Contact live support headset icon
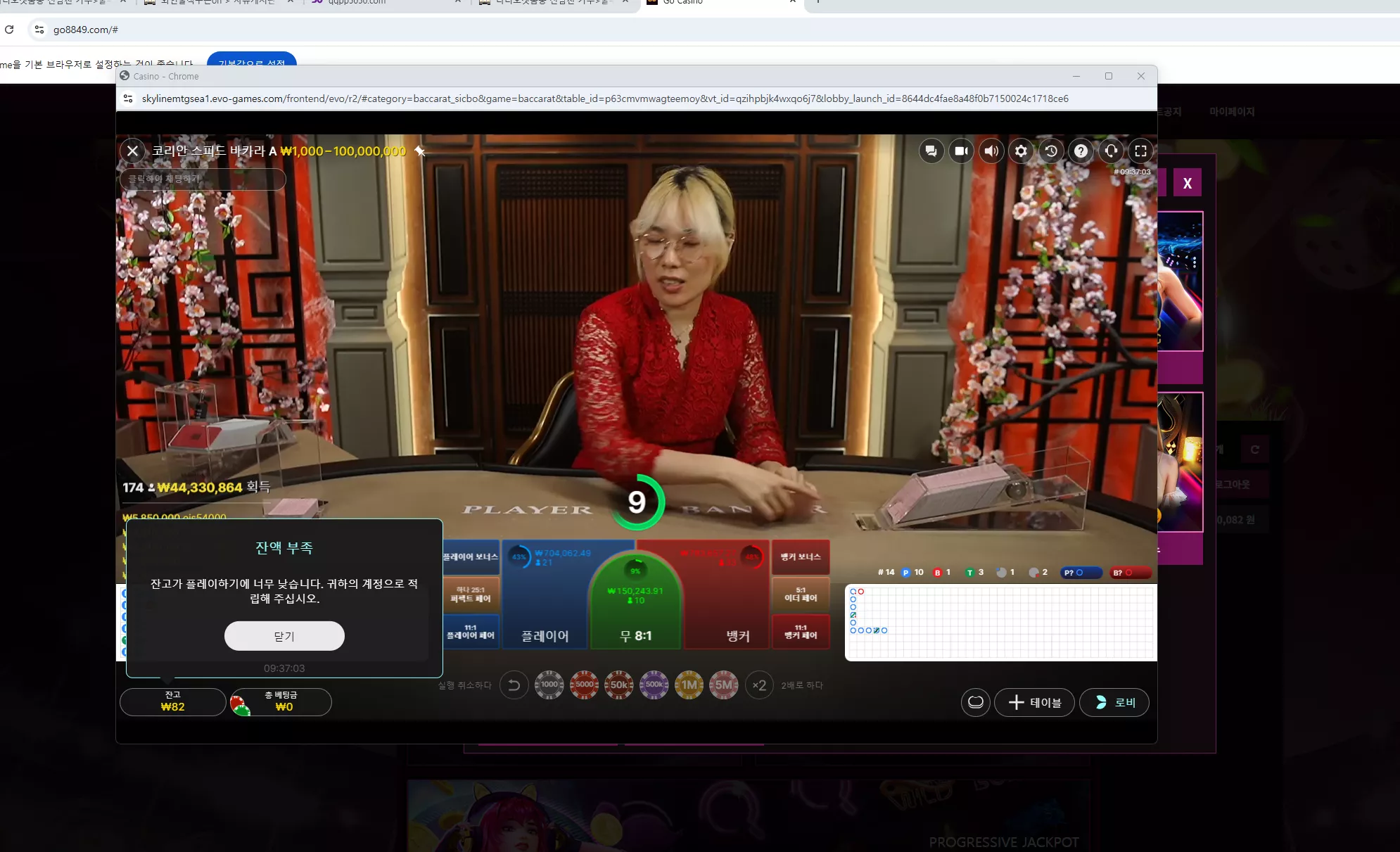1400x852 pixels. [1111, 151]
